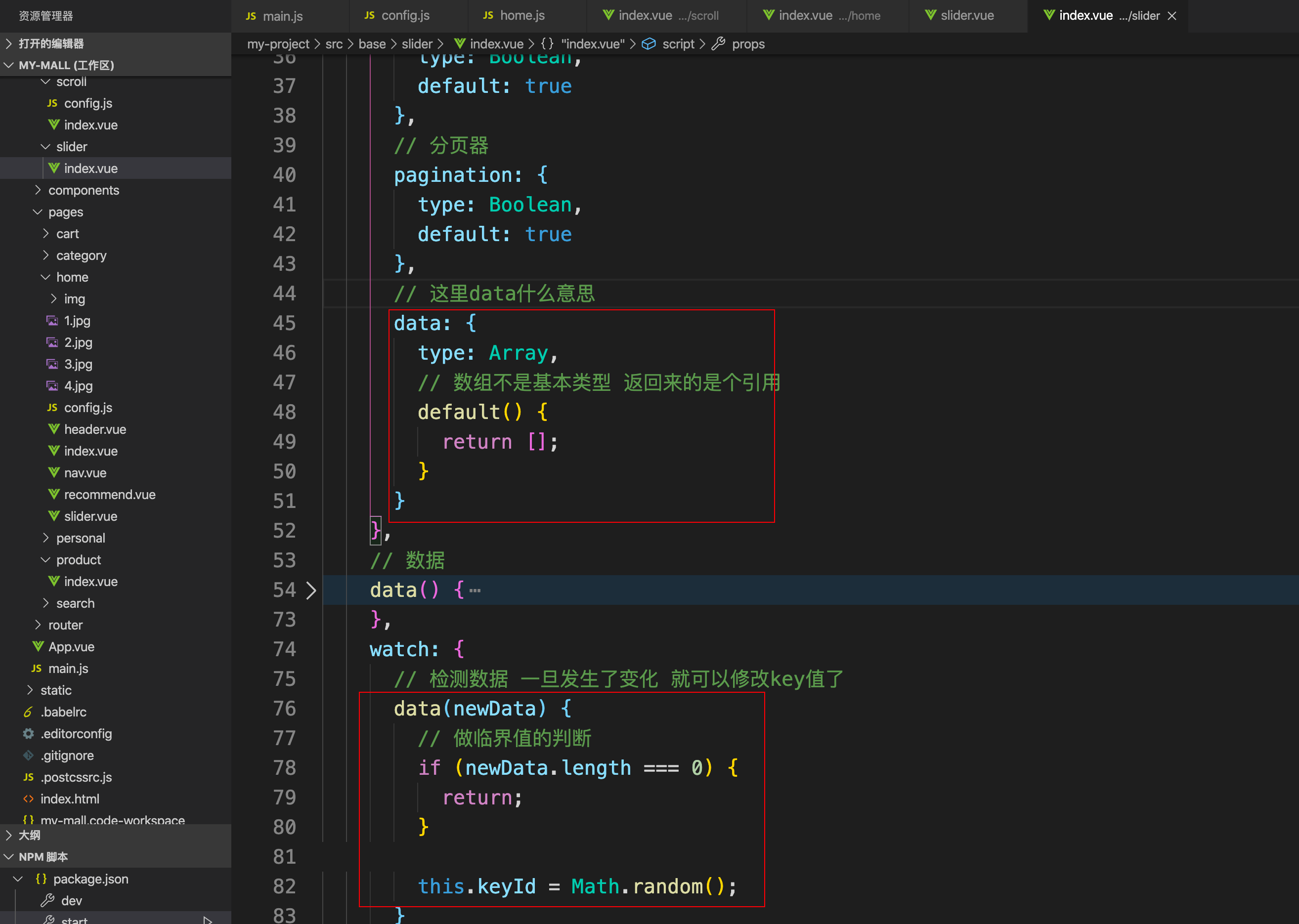Click base in the breadcrumb path

coord(372,44)
